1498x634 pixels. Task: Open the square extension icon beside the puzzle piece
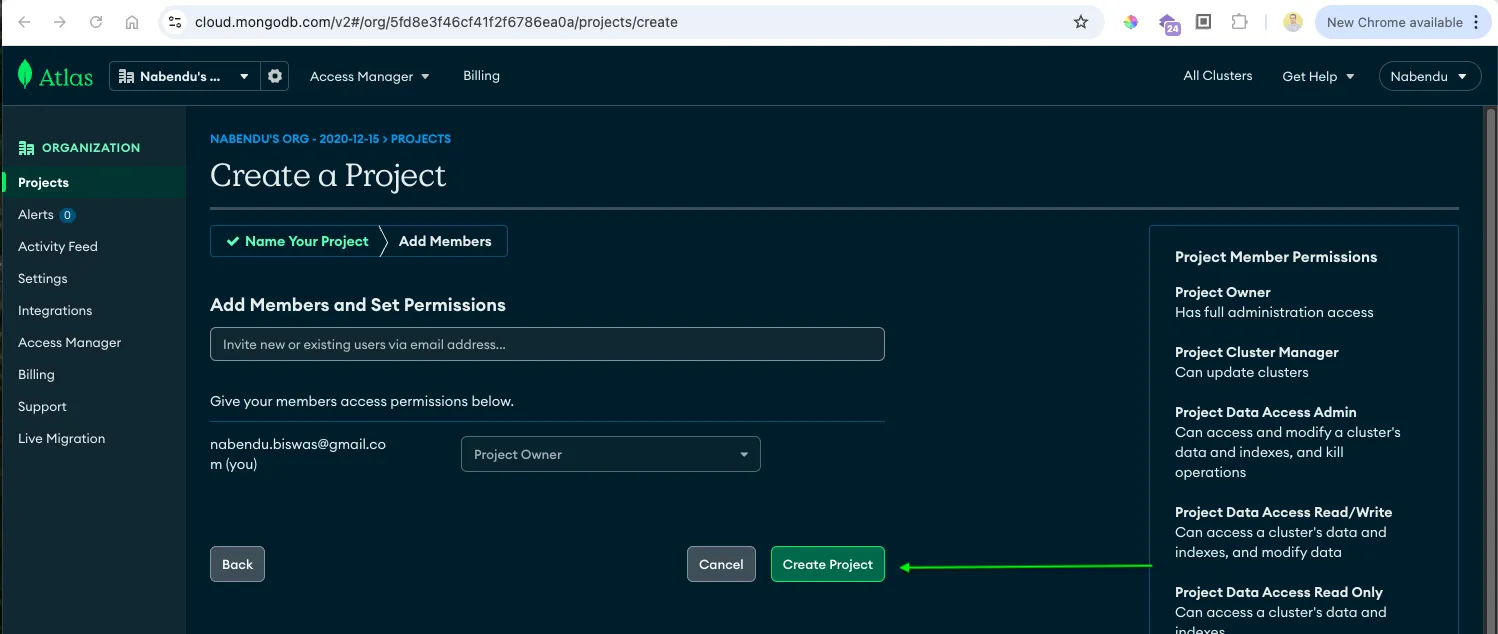[1204, 22]
